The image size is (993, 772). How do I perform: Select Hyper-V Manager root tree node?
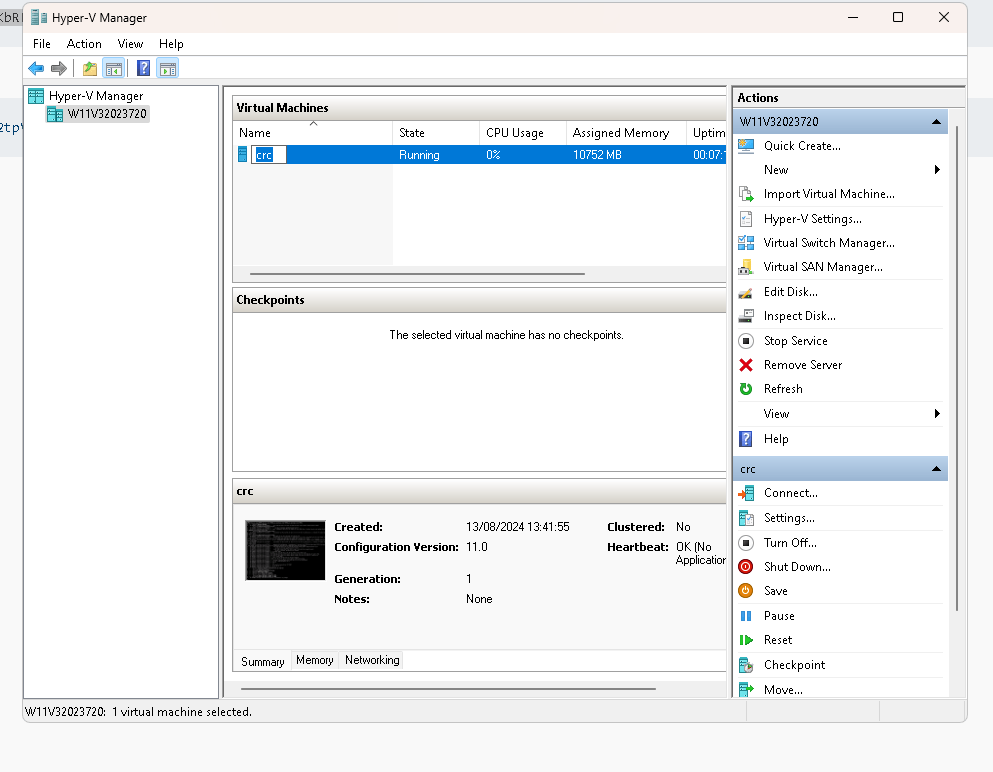(87, 96)
